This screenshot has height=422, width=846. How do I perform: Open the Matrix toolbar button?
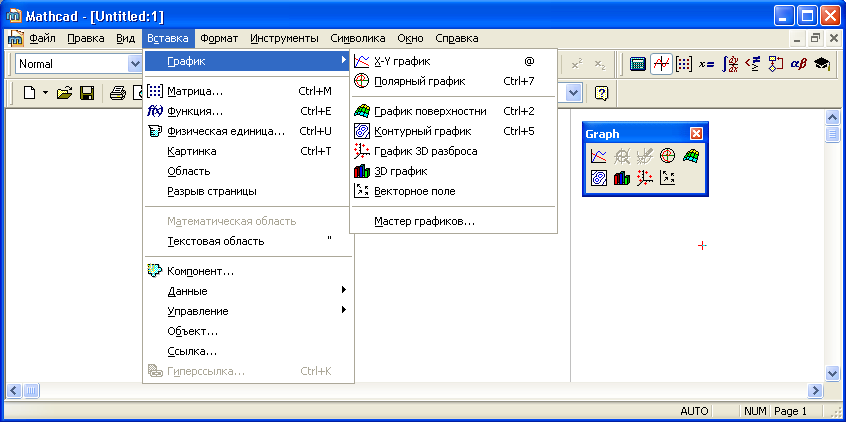[x=684, y=64]
